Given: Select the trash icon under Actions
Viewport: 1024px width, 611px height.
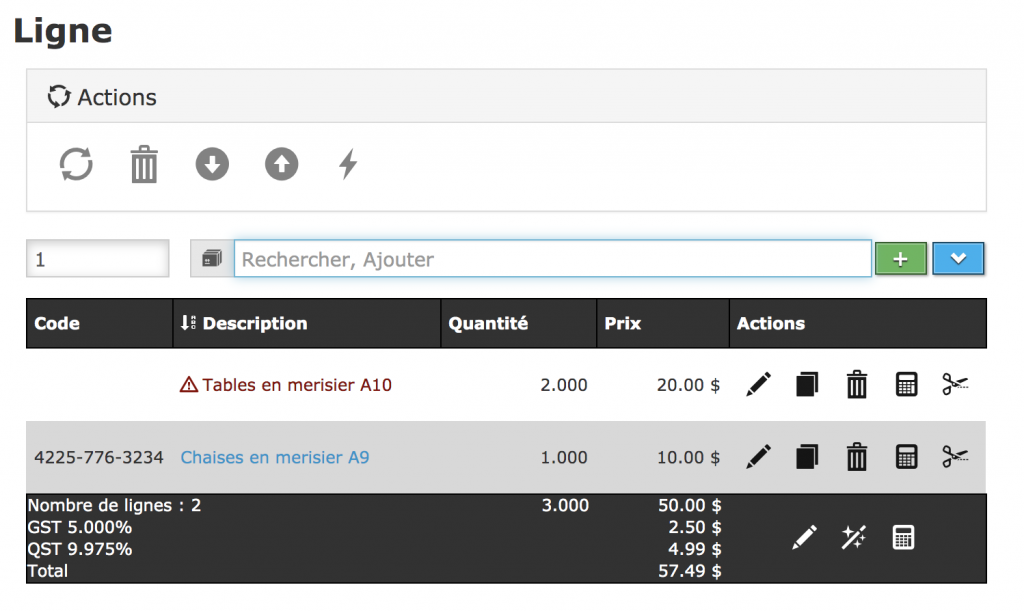Looking at the screenshot, I should [144, 163].
